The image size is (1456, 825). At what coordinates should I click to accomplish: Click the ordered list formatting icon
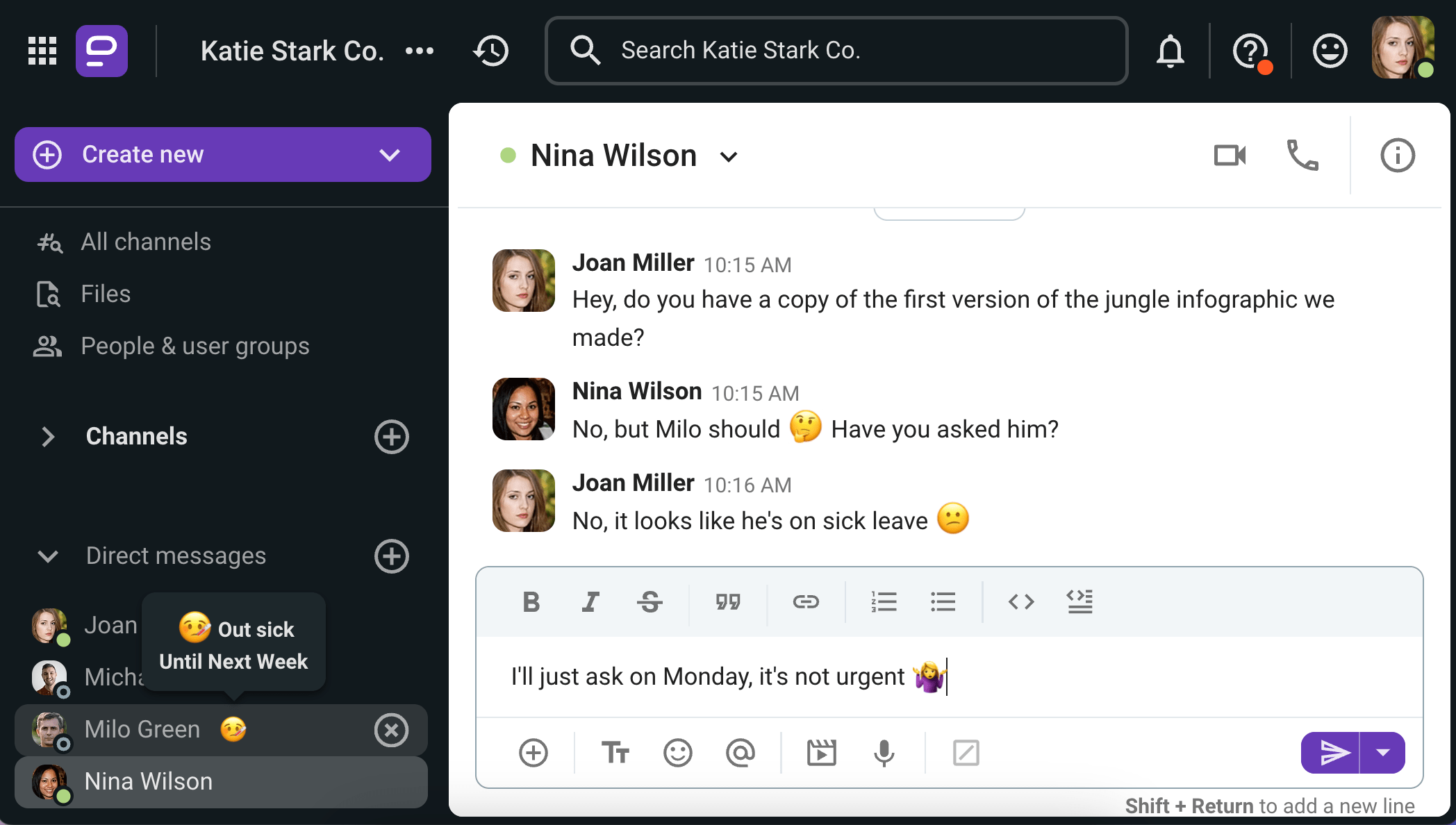pos(884,602)
